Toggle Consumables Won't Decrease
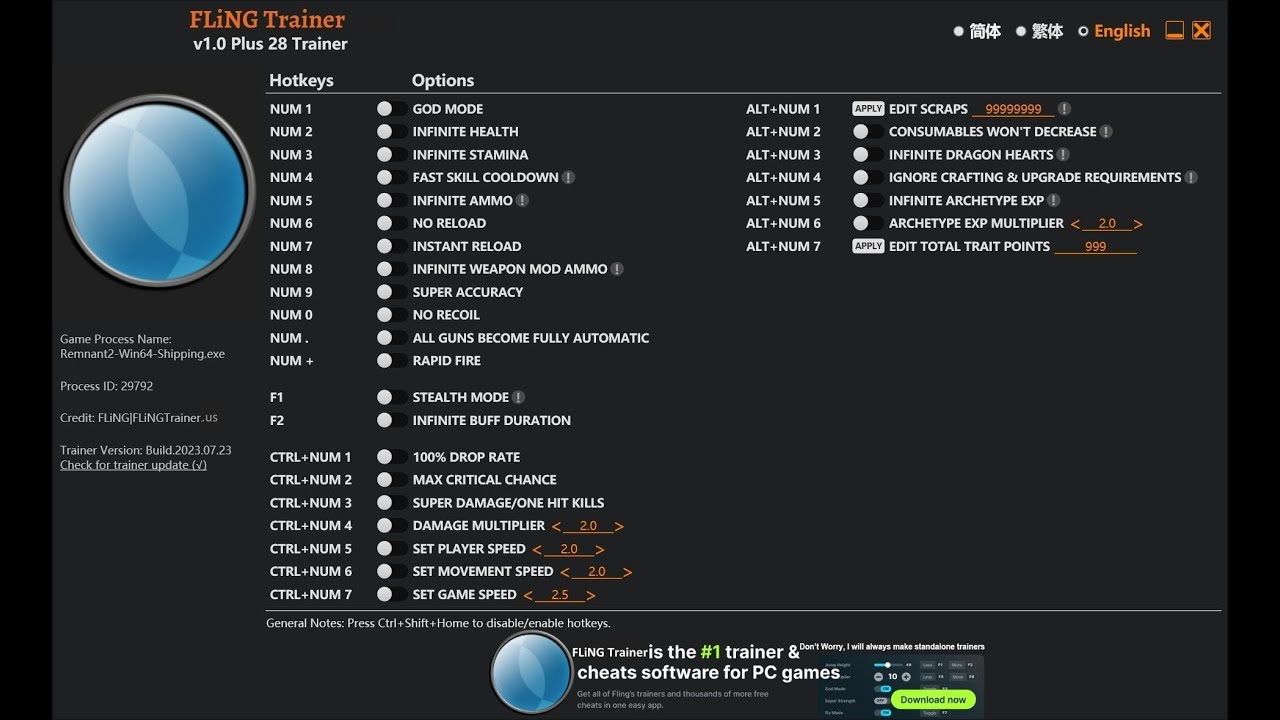Image resolution: width=1280 pixels, height=720 pixels. click(868, 132)
